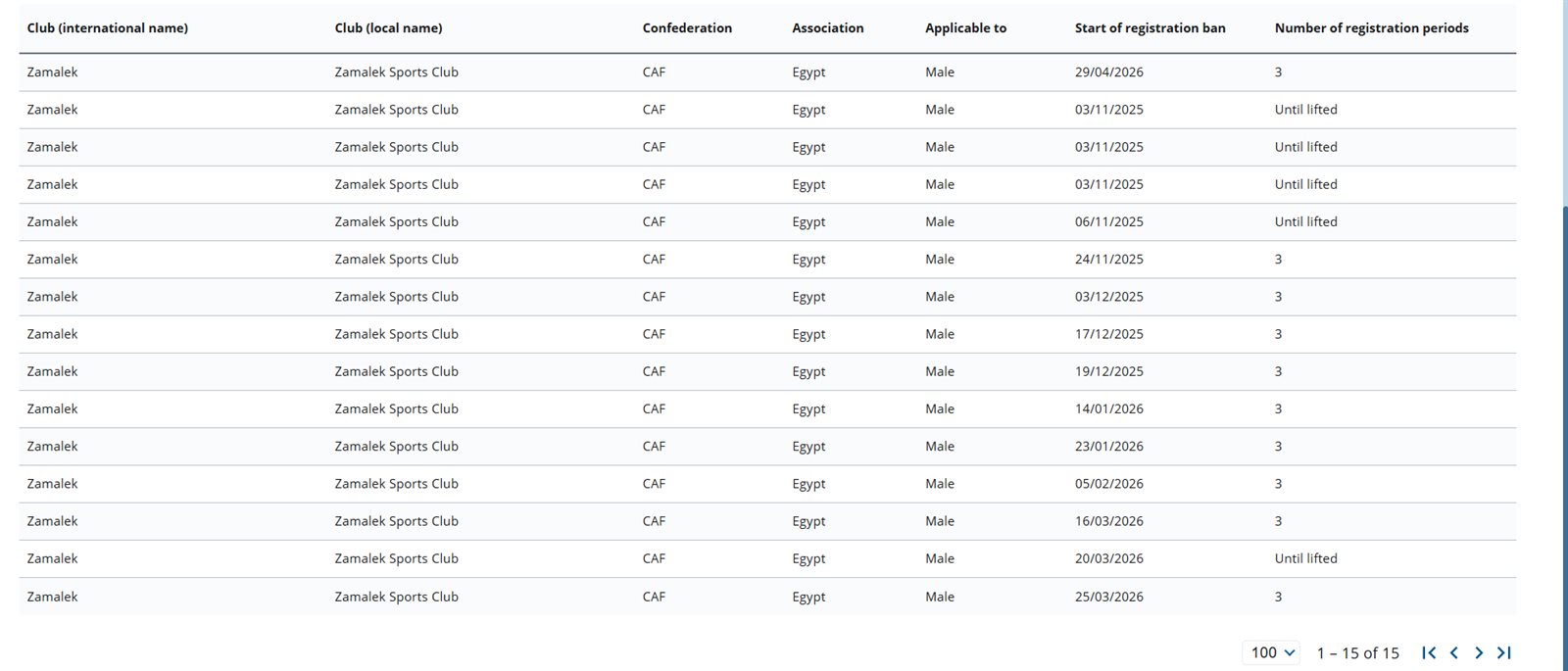The image size is (1568, 671).
Task: Select the Applicable to column header
Action: pos(965,28)
